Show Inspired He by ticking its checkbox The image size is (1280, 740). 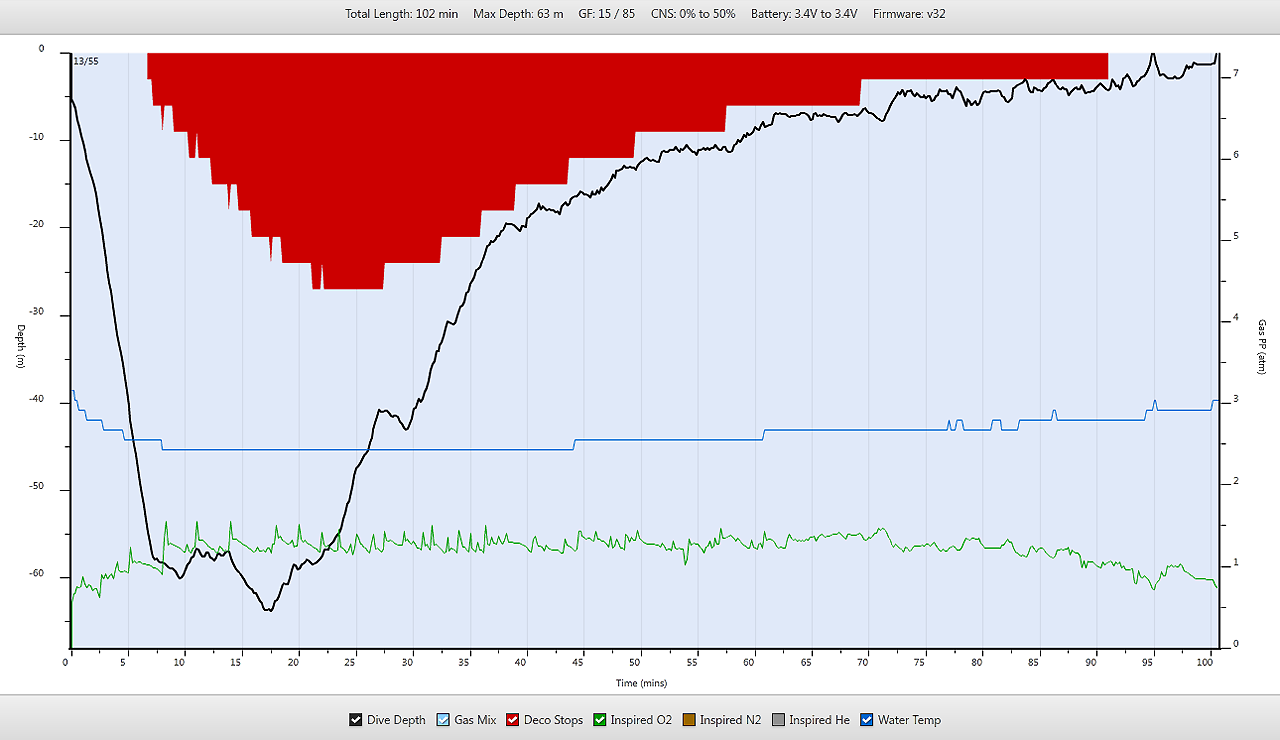pos(776,720)
